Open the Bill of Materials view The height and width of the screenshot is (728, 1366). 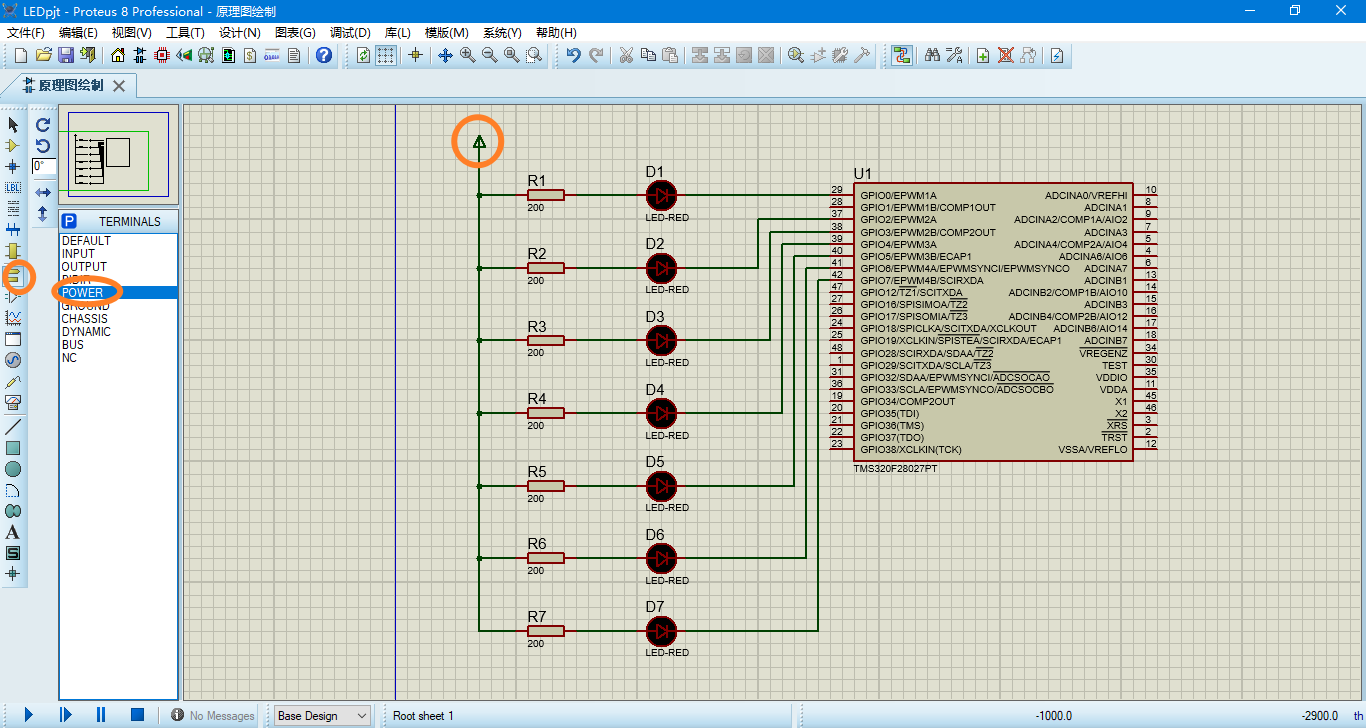coord(250,55)
